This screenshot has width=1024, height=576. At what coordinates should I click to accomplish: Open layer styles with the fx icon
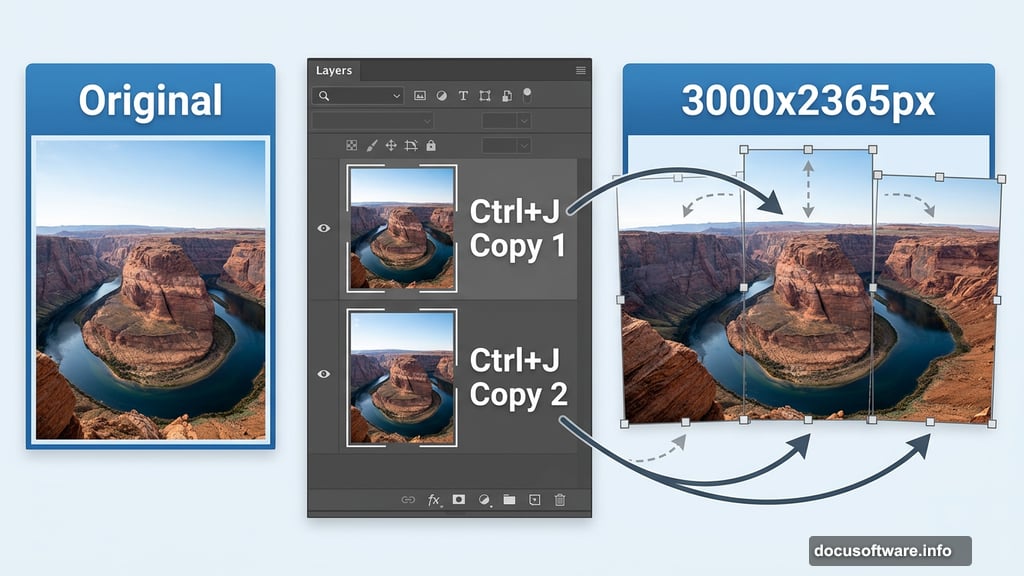pyautogui.click(x=433, y=499)
